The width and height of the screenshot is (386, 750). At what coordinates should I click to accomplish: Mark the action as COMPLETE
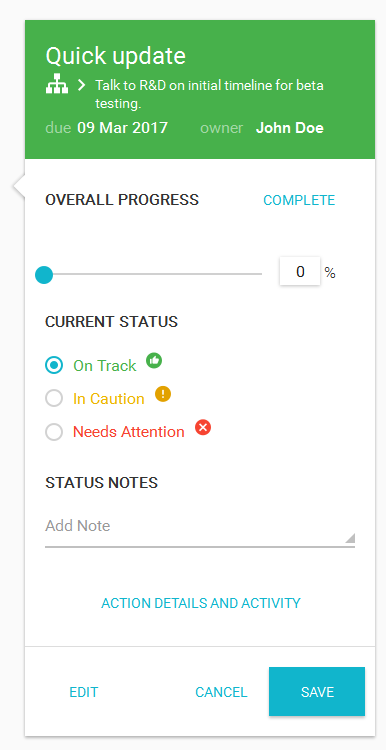click(x=299, y=200)
